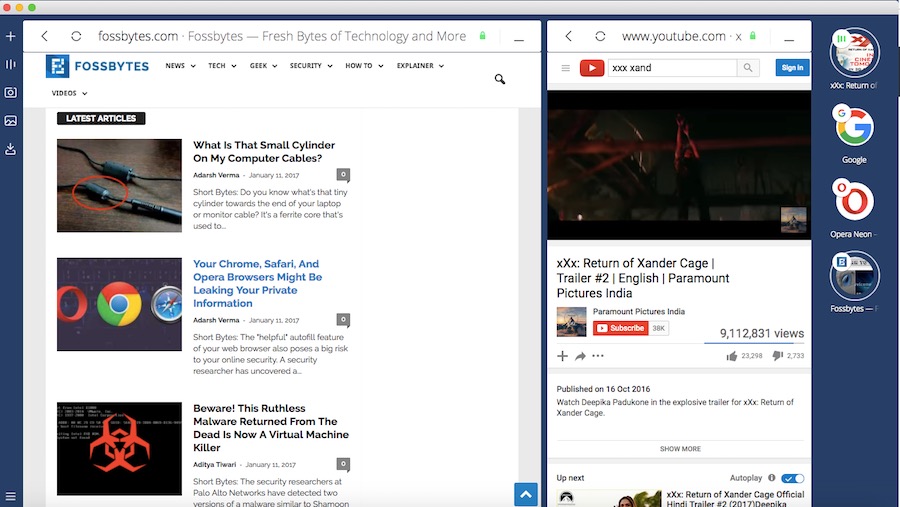Click the YouTube logo
The image size is (900, 507).
tap(592, 68)
